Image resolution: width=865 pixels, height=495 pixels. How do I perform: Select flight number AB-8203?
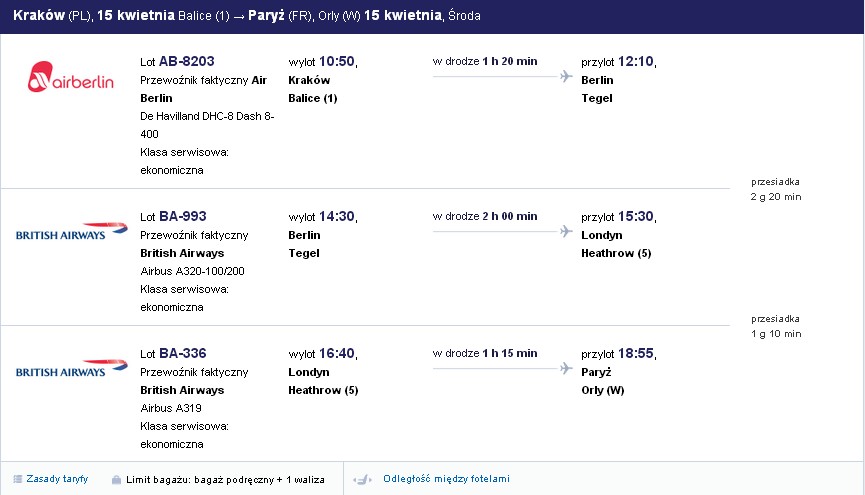[186, 61]
